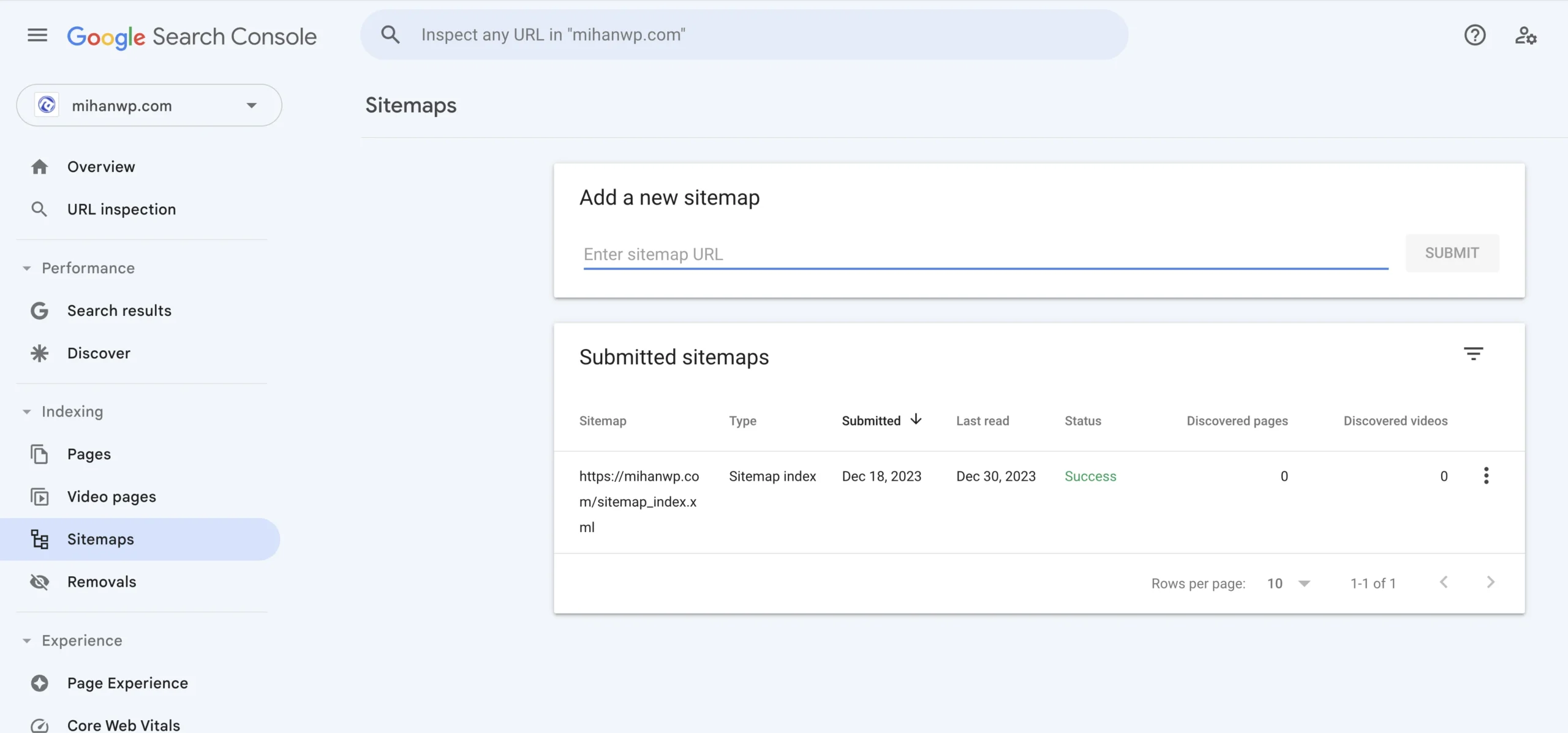Viewport: 1568px width, 733px height.
Task: Sort by Discovered pages column header
Action: click(1237, 421)
